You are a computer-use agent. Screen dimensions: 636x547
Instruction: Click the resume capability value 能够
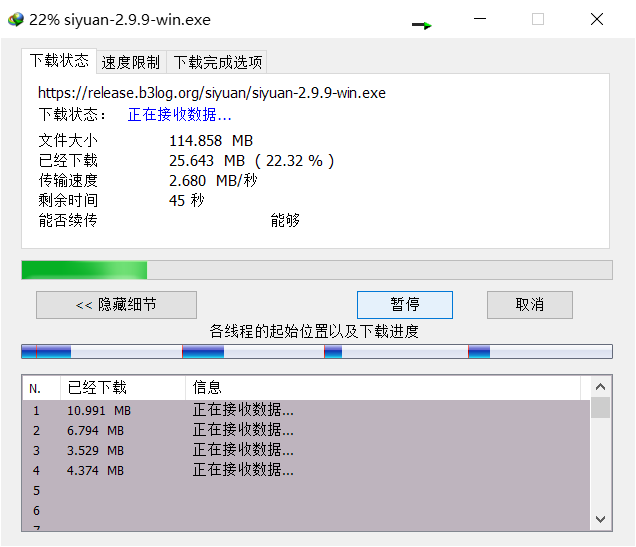[285, 220]
